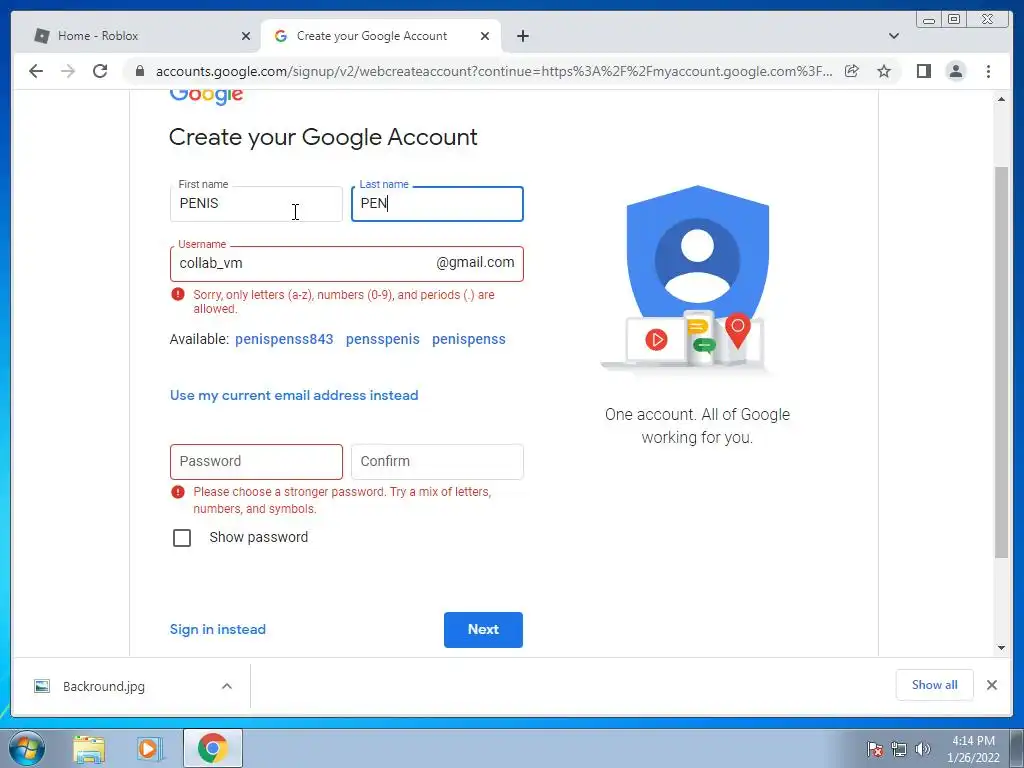Open the tab search chevron

(x=893, y=36)
